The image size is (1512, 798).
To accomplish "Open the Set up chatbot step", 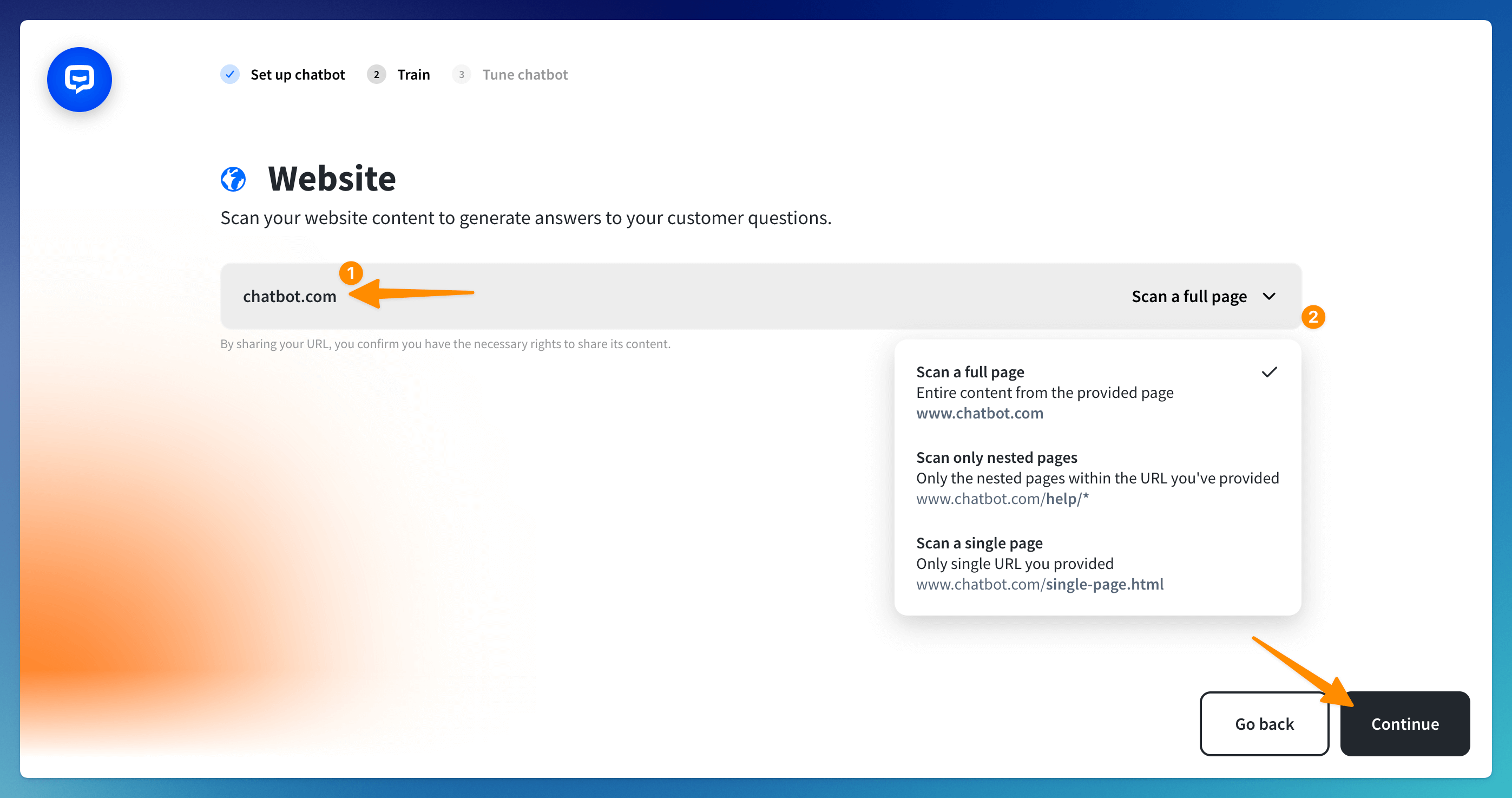I will click(x=298, y=75).
